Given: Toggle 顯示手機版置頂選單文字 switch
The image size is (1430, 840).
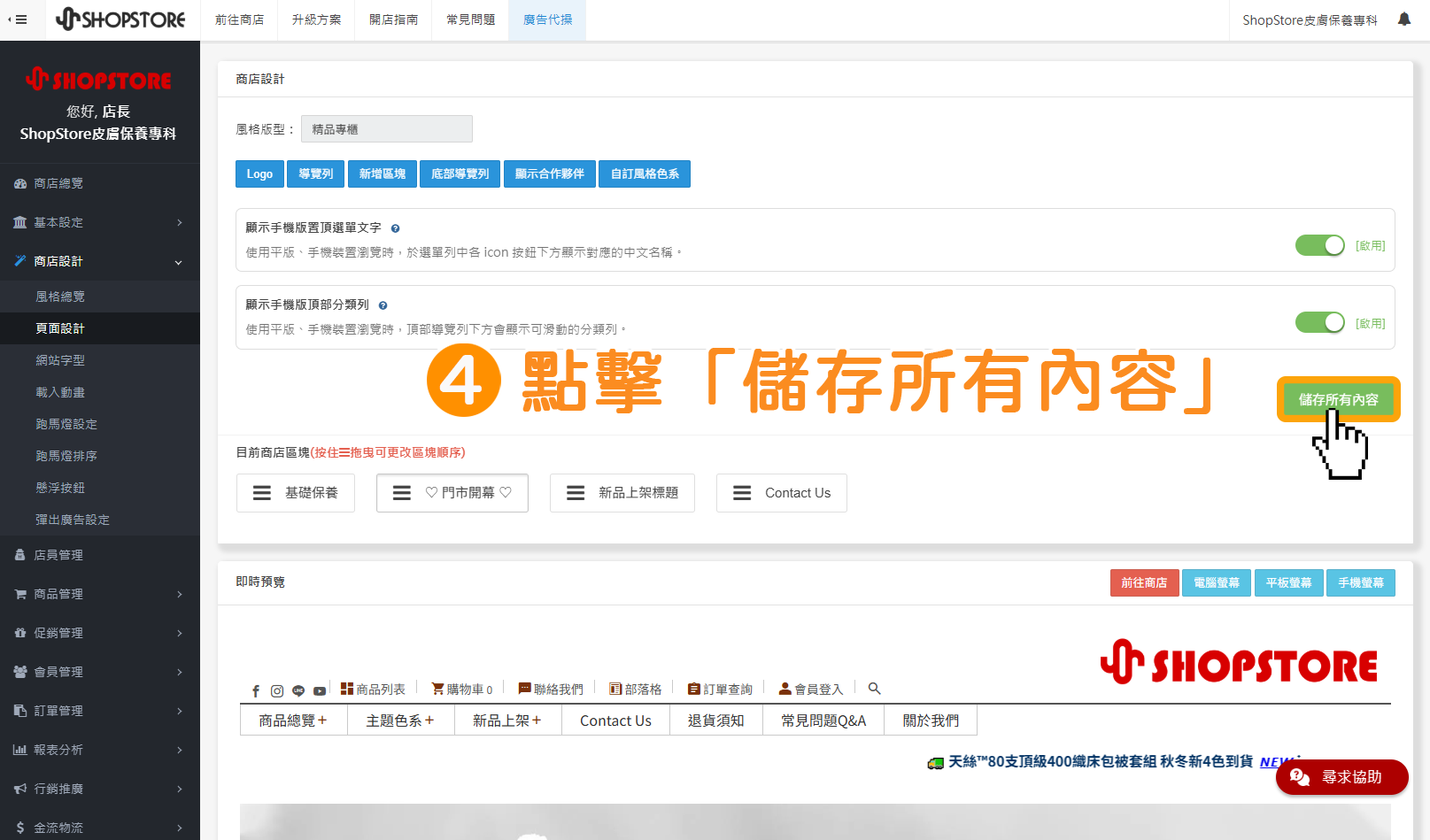Looking at the screenshot, I should (1320, 245).
